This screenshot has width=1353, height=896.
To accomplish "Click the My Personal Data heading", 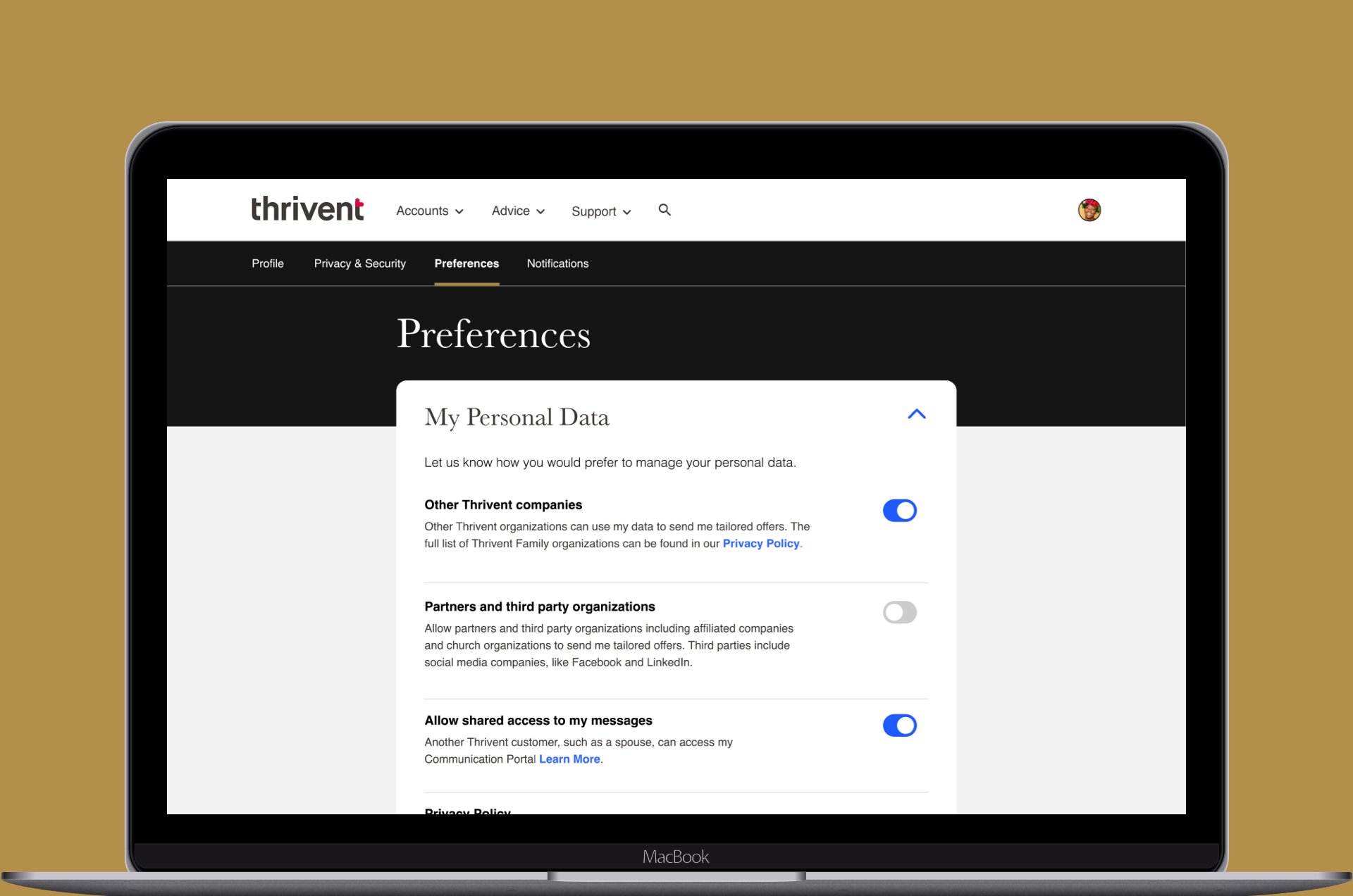I will click(x=517, y=417).
